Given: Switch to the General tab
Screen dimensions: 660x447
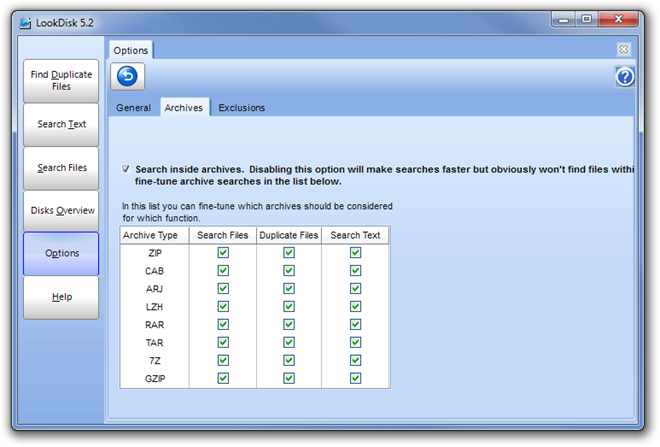Looking at the screenshot, I should [133, 108].
